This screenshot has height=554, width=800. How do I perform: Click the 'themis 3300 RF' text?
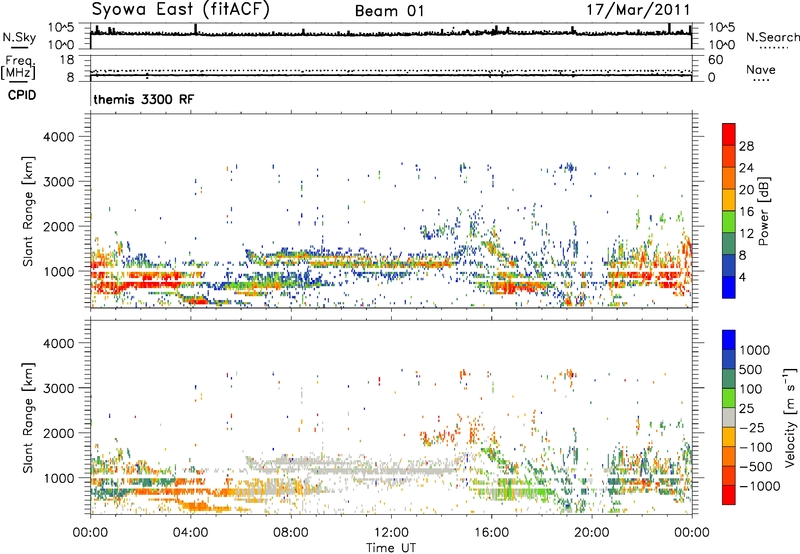click(144, 99)
